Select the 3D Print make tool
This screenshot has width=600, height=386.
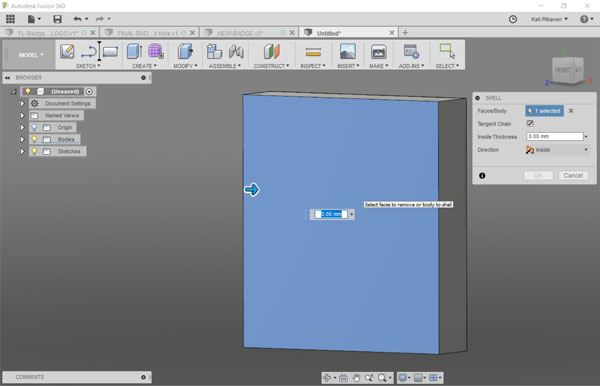click(x=378, y=51)
